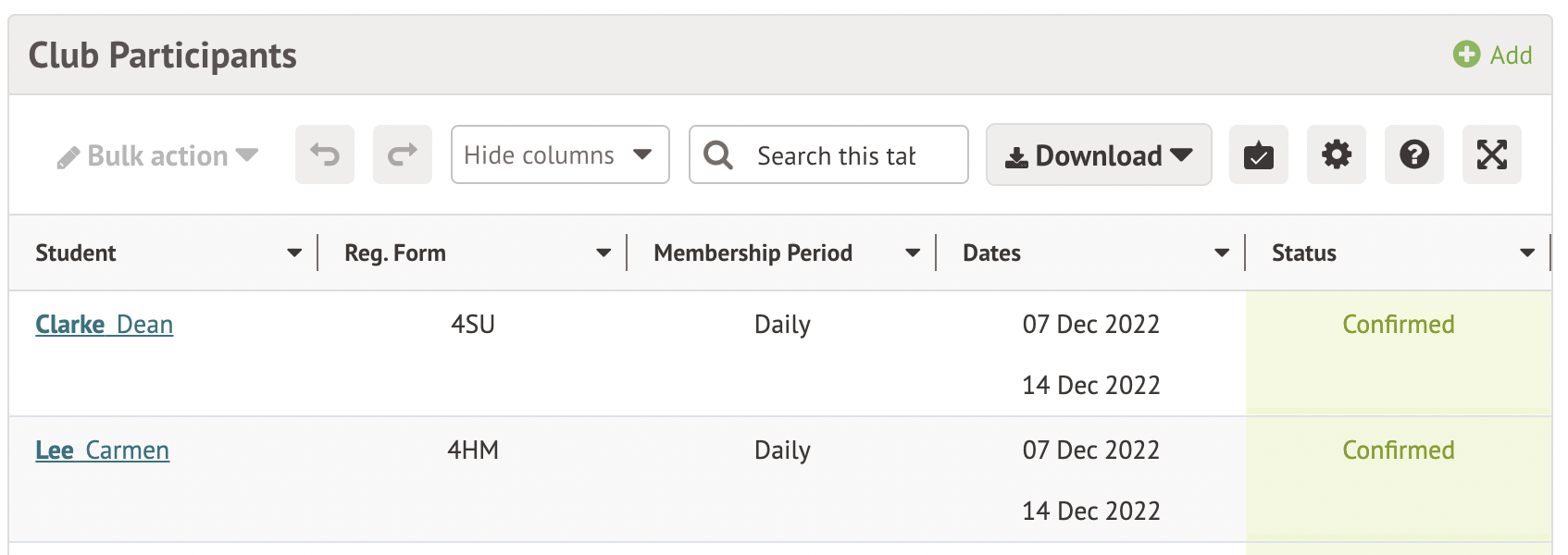Open Clarke Dean student profile
Viewport: 1568px width, 555px height.
click(105, 325)
